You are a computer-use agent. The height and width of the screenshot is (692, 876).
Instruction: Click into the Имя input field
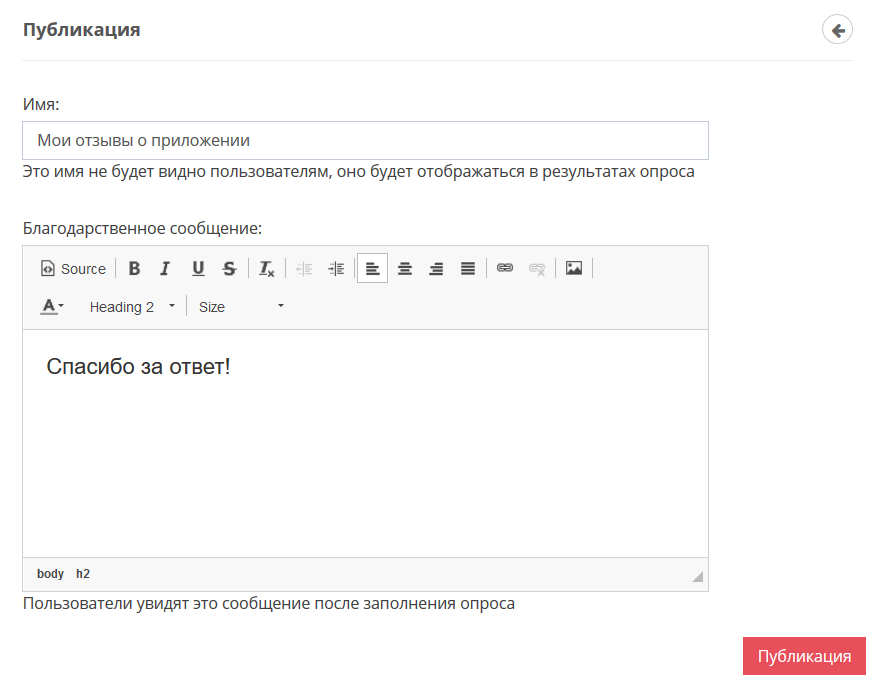click(x=365, y=140)
